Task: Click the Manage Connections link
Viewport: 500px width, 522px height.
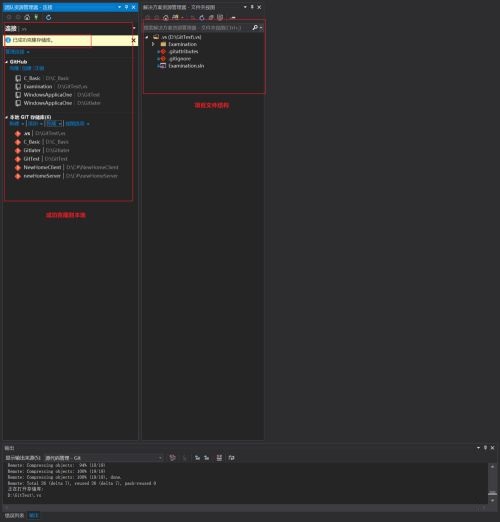Action: pos(17,52)
